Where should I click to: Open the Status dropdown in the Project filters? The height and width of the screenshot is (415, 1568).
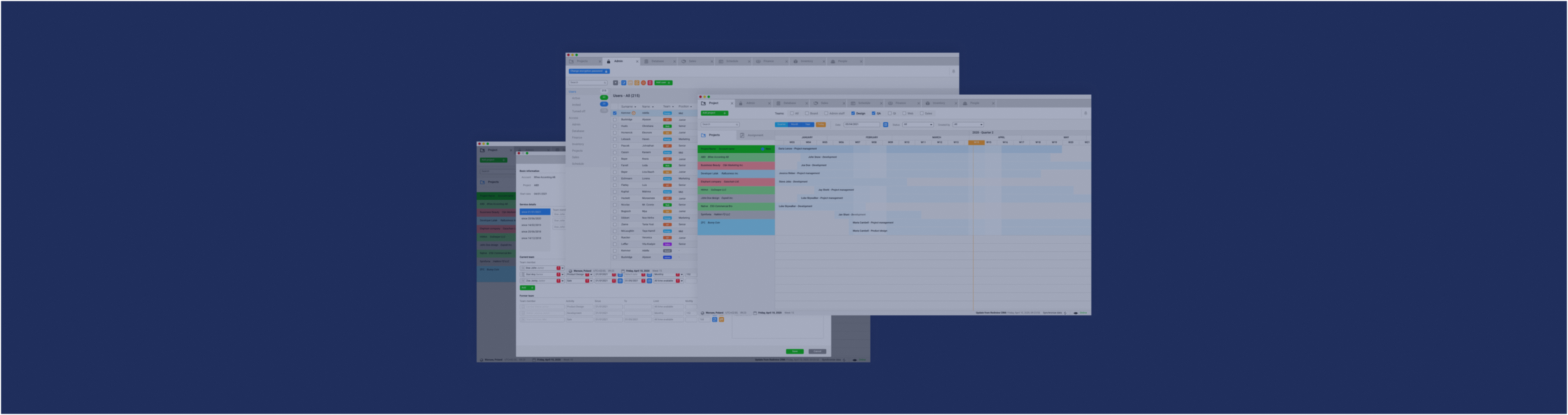pos(918,125)
